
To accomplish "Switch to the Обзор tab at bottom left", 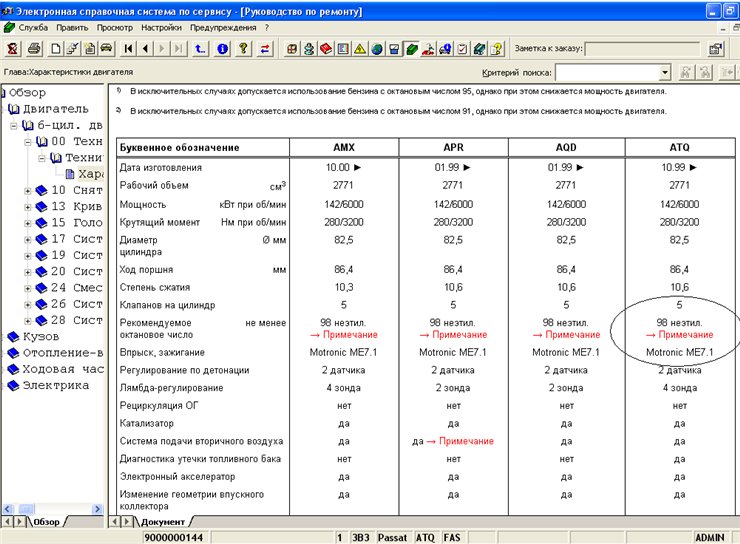I will point(46,522).
